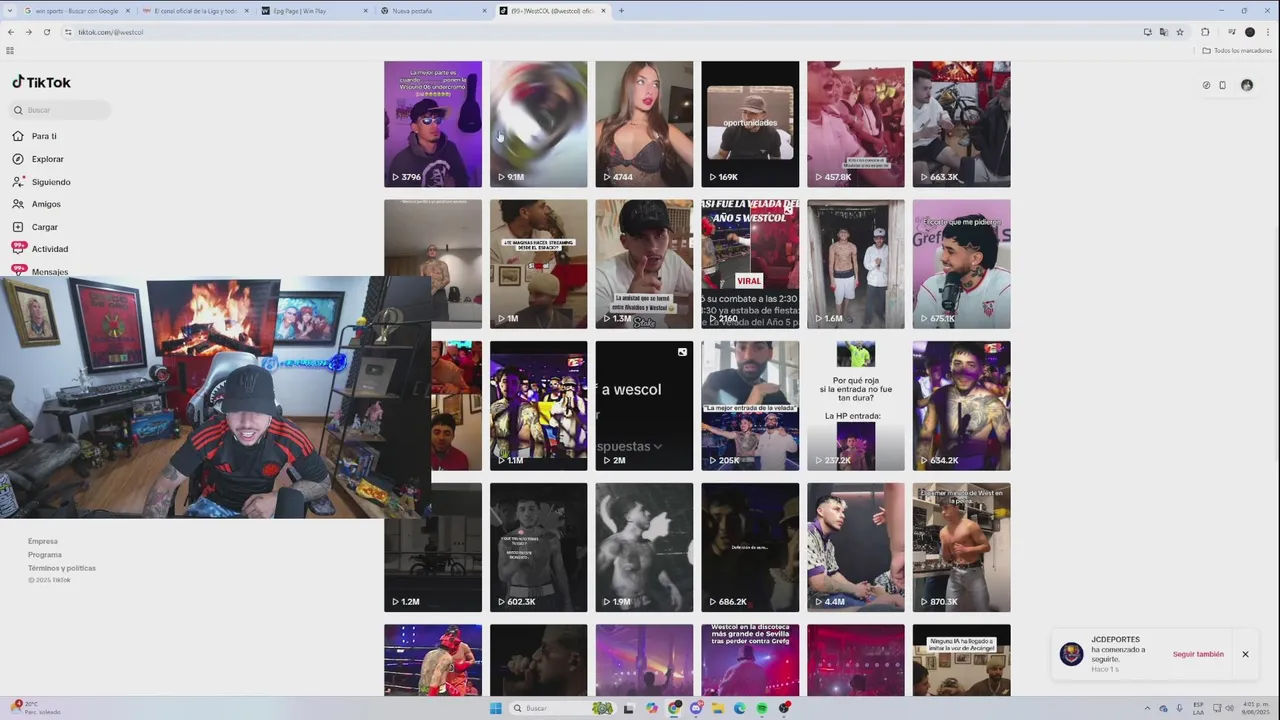Focus the TikTok Buscar search field
Screen dimensions: 1280x720
pos(60,110)
